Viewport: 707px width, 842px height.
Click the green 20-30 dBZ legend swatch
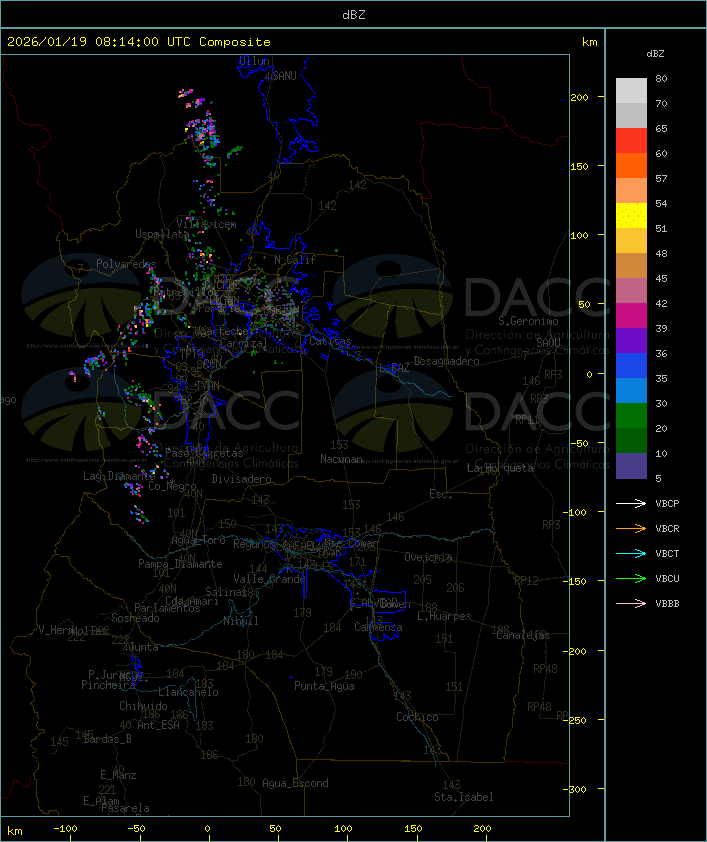click(631, 416)
